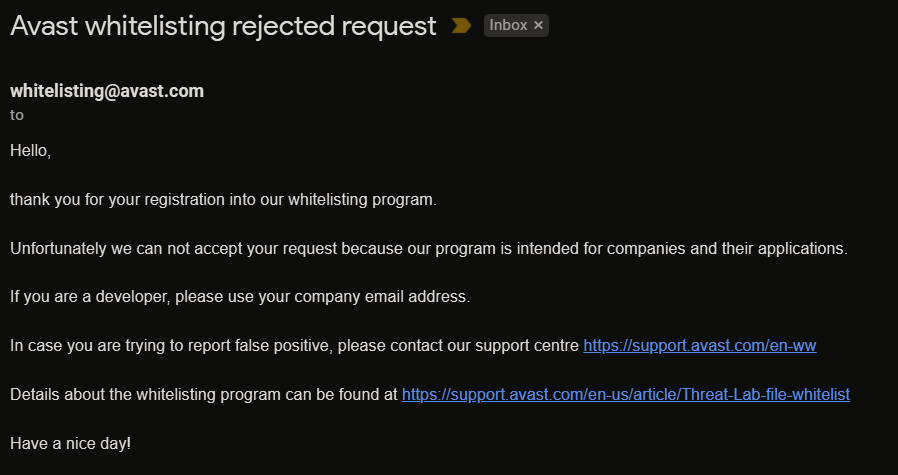Click the 'to' recipient line
Viewport: 898px width, 475px height.
[17, 115]
